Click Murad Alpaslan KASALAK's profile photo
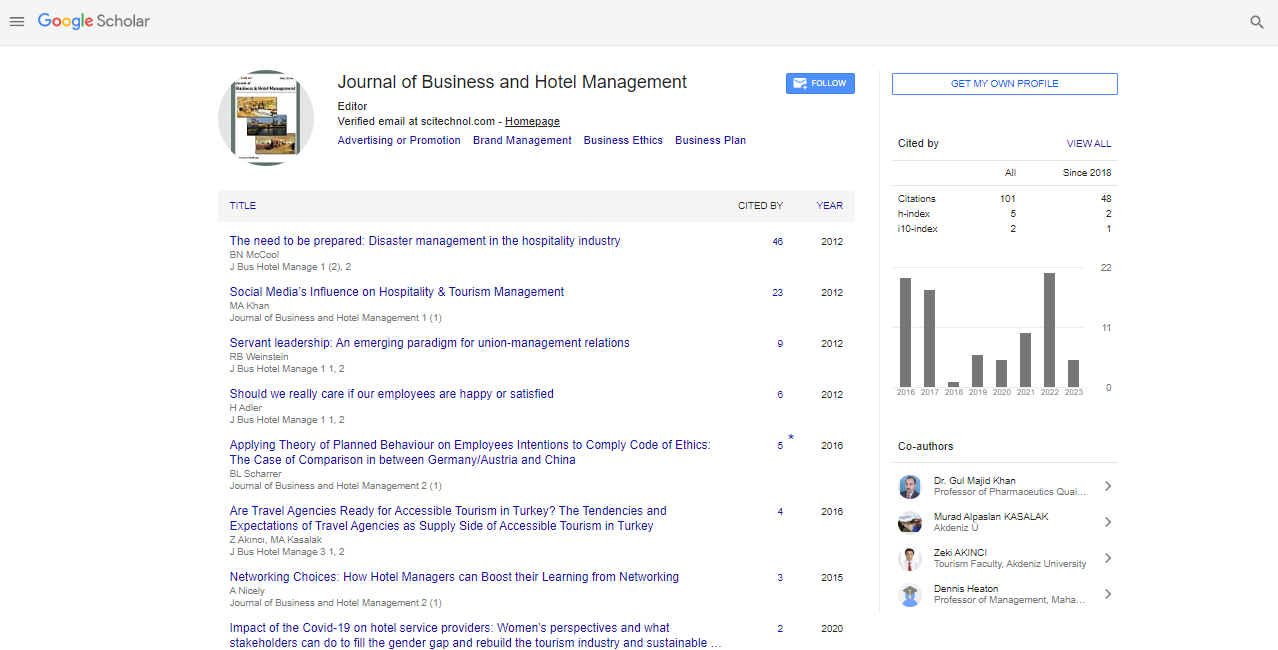 [910, 523]
